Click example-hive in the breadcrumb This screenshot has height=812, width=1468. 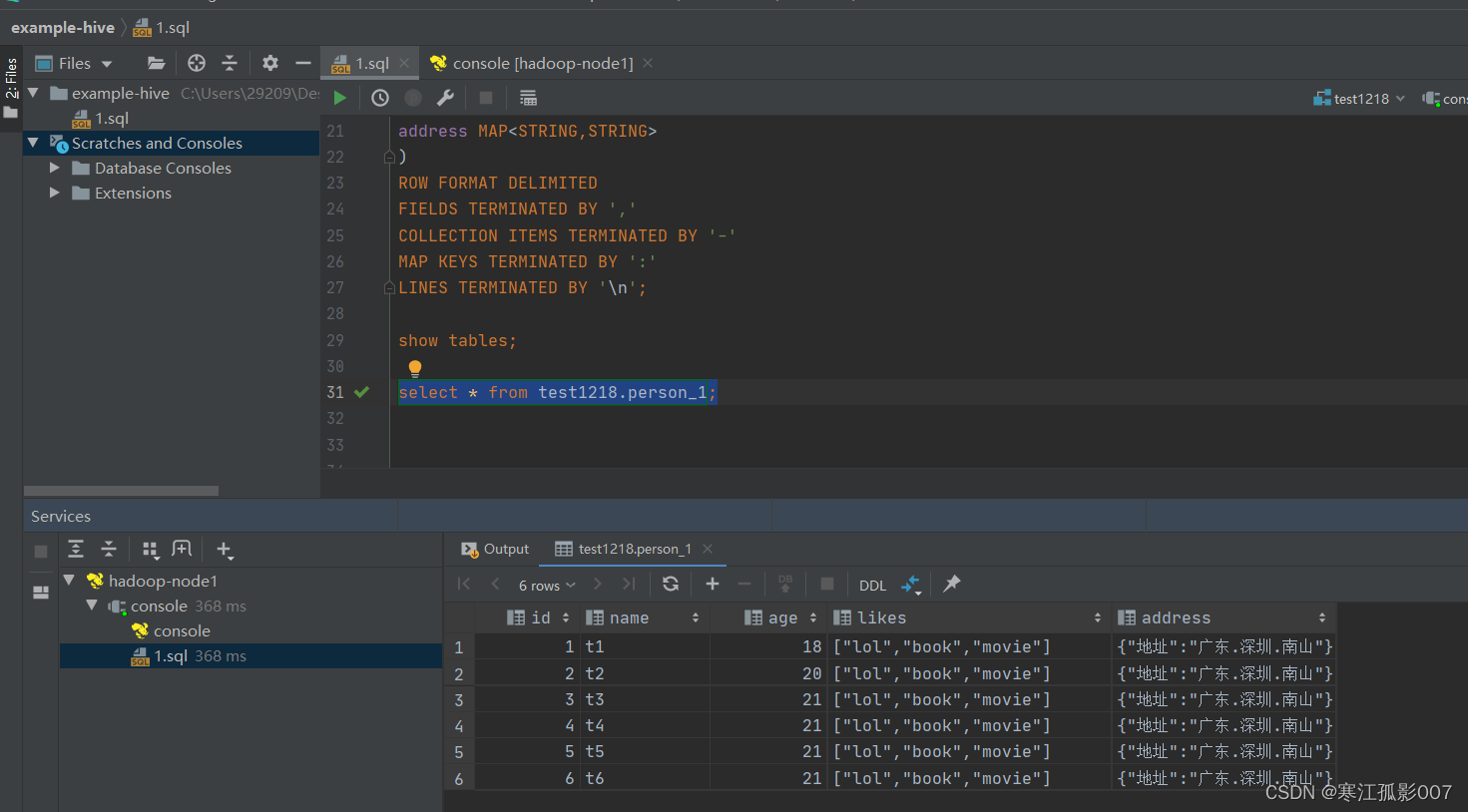pos(63,27)
